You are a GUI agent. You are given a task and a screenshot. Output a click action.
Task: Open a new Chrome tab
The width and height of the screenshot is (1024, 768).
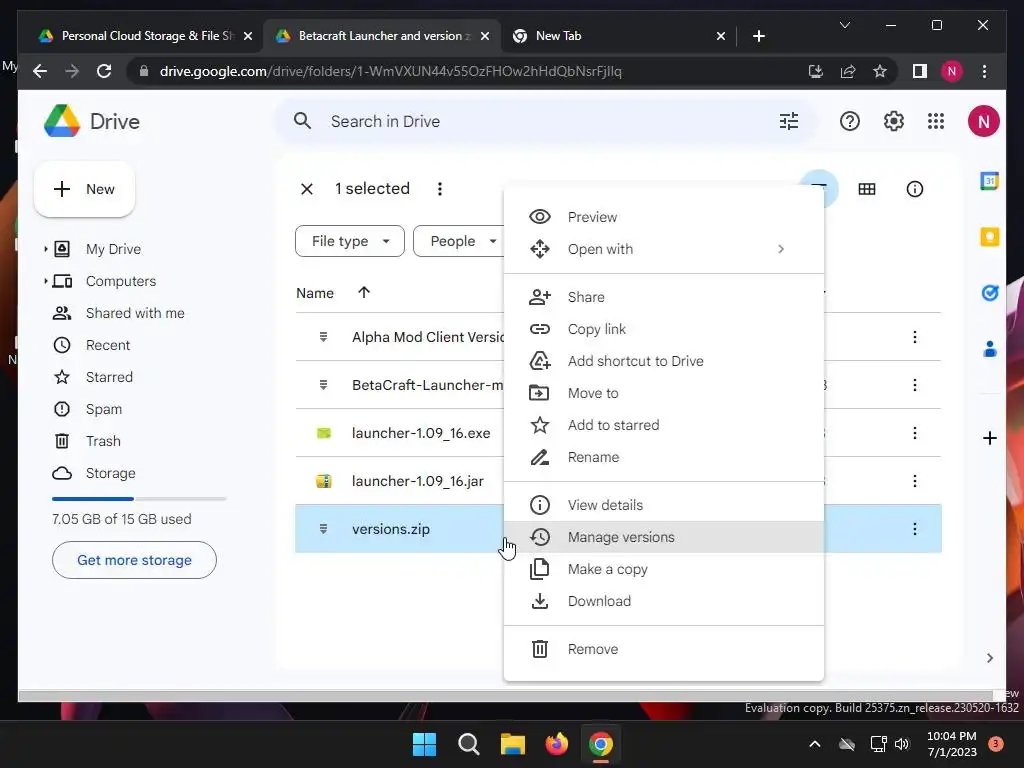[x=758, y=36]
